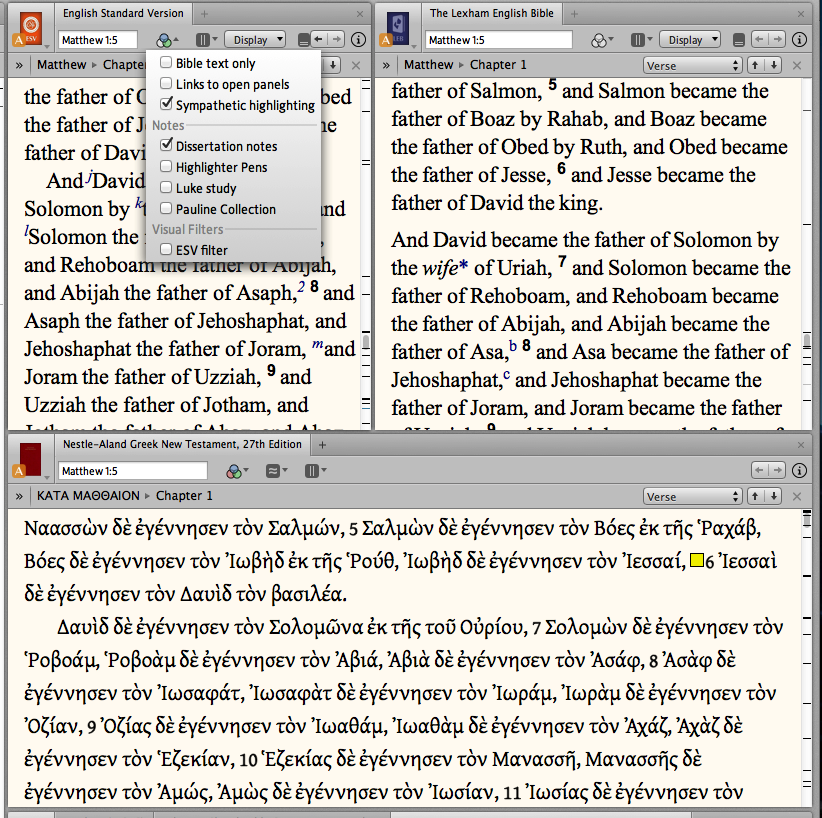Click ΚΑΤΑ ΜΑΘΘΑΙΟΝ breadcrumb in Greek panel
This screenshot has height=818, width=822.
click(88, 496)
